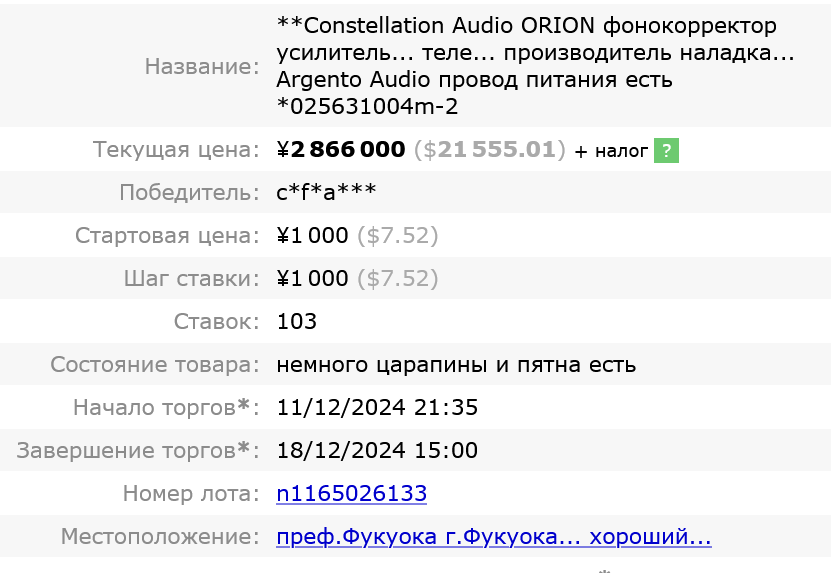Screen dimensions: 832x573
Task: Click the item condition description text
Action: point(456,364)
